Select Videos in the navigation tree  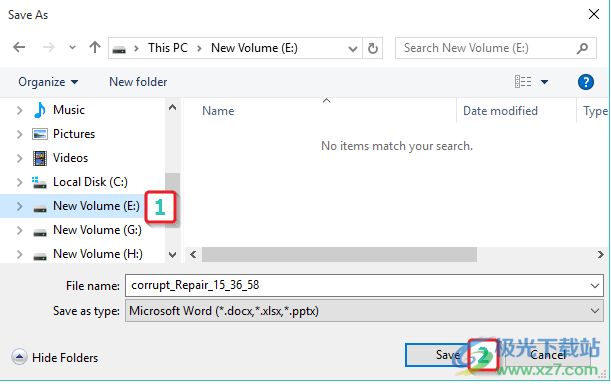pos(70,158)
